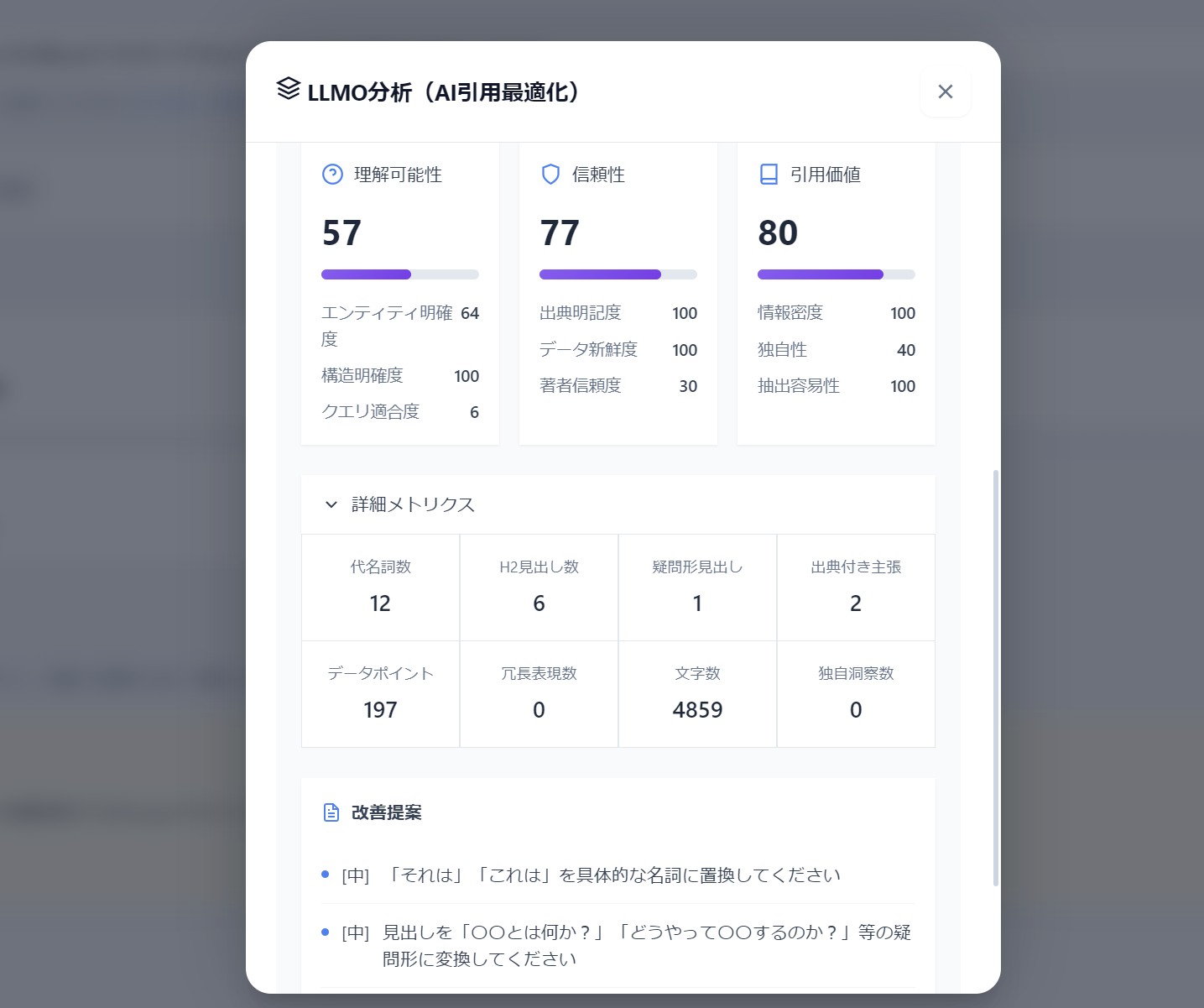Image resolution: width=1204 pixels, height=1008 pixels.
Task: Click the document icon next to 改善提案
Action: tap(331, 812)
